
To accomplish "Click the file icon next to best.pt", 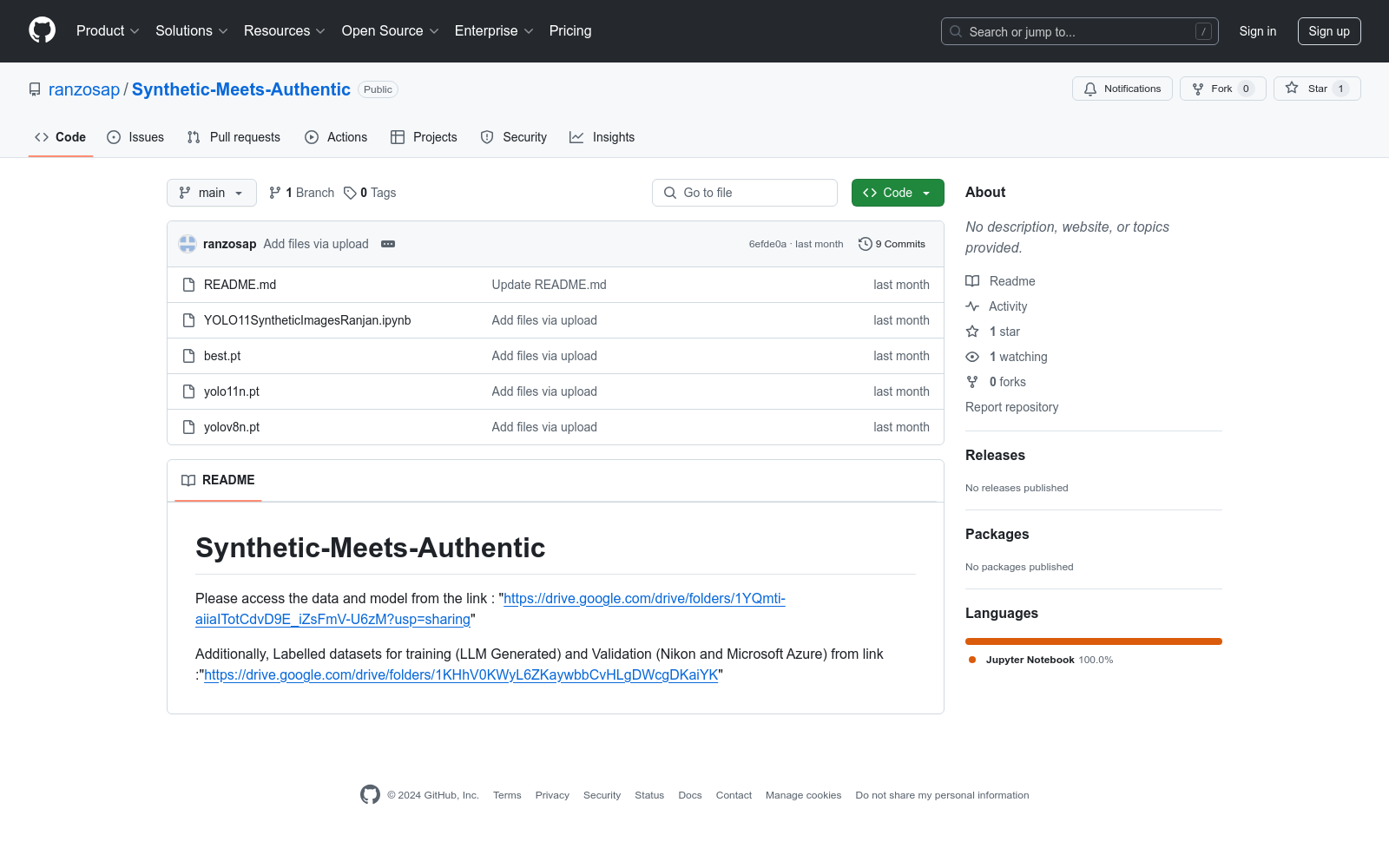I will click(188, 356).
